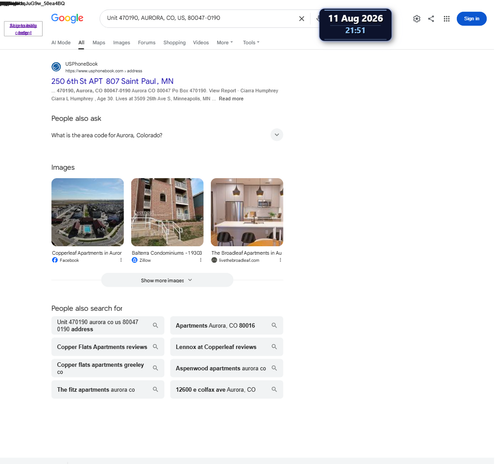Open the three-dot menu for Balterra Condominiums image
This screenshot has height=464, width=500.
[200, 260]
